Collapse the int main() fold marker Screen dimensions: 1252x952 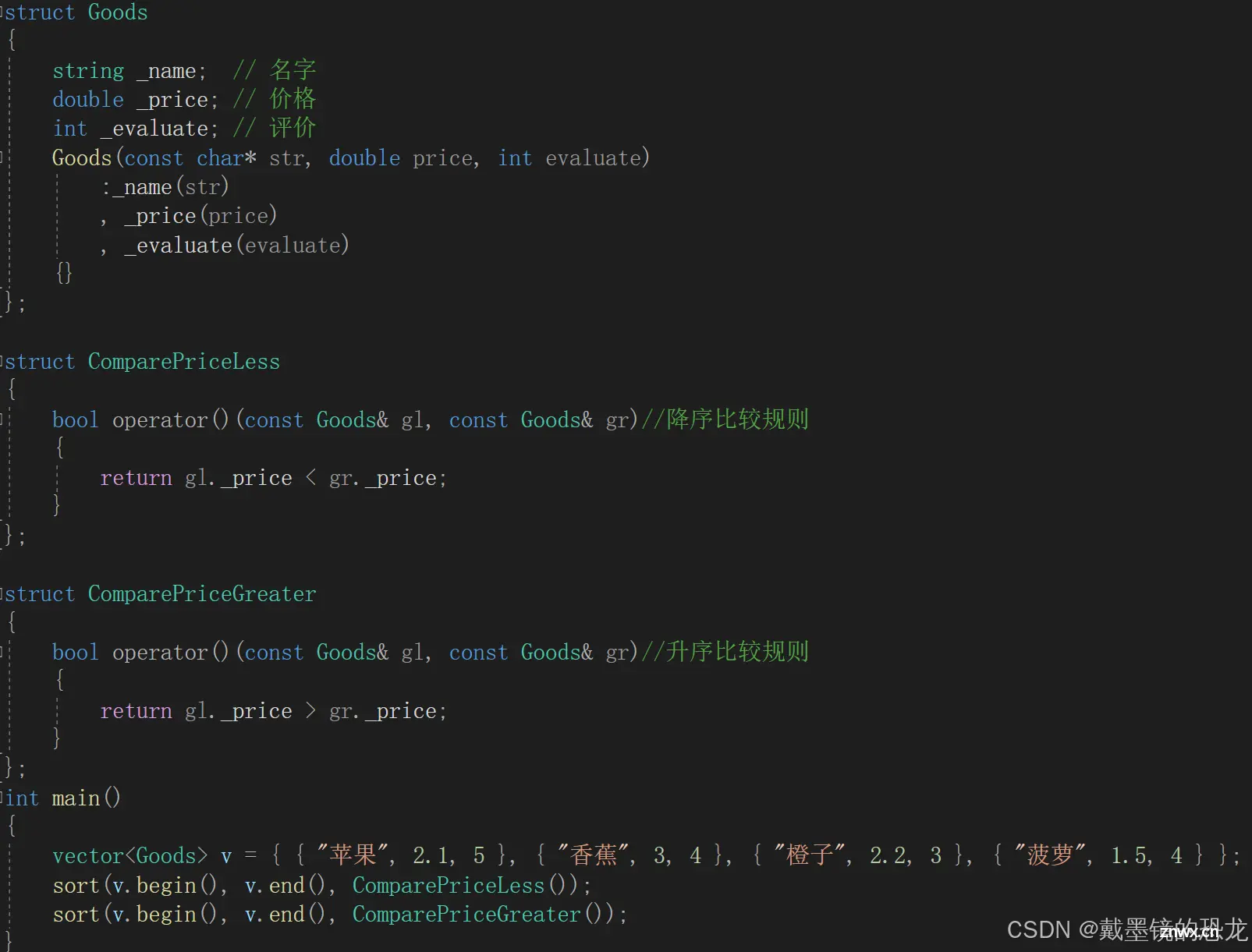(2, 798)
